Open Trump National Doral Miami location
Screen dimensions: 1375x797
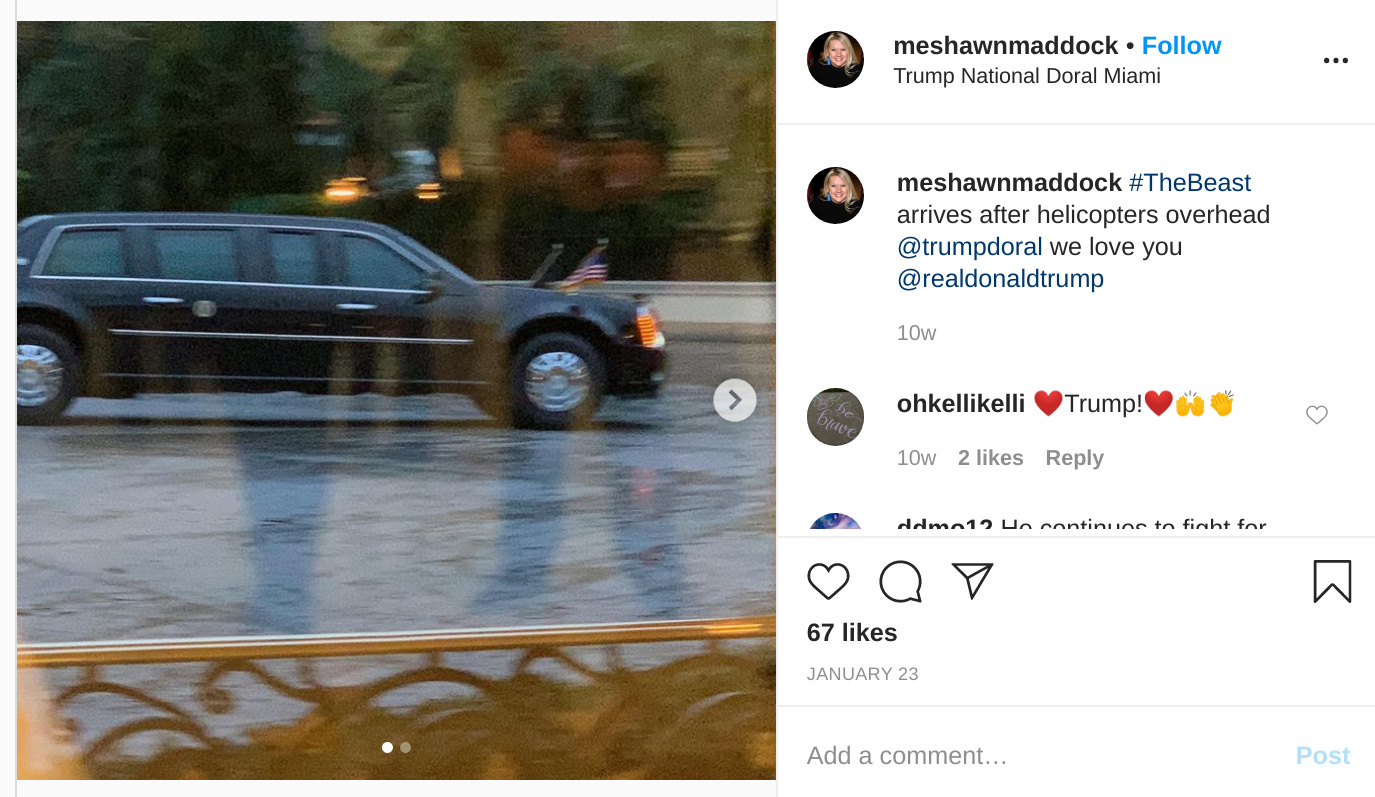pyautogui.click(x=1027, y=77)
